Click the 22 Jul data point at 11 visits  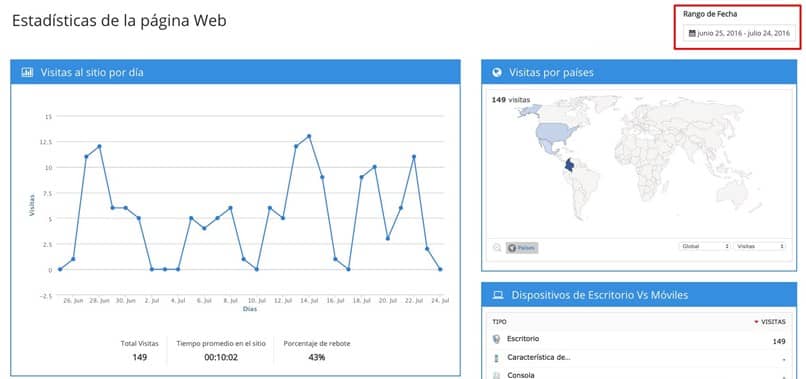coord(414,156)
